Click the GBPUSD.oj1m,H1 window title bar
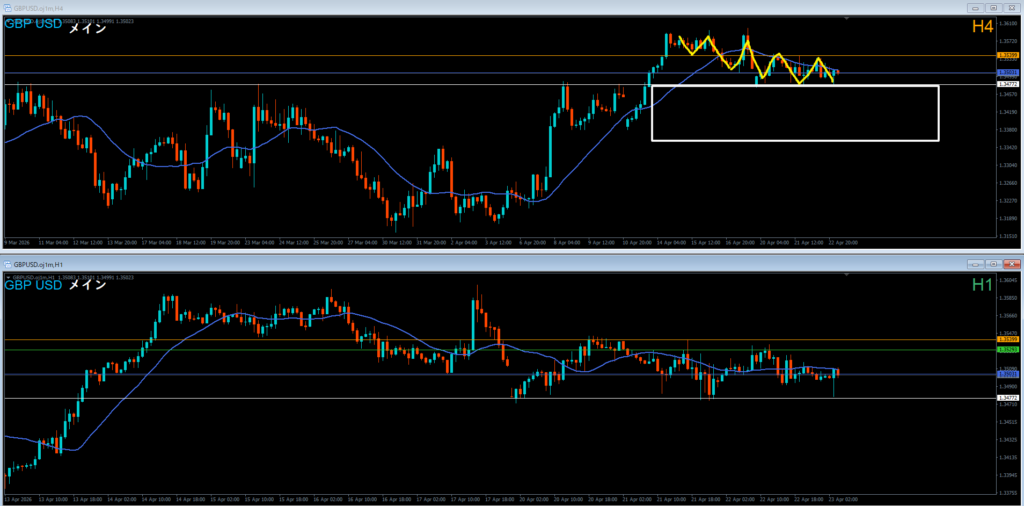Image resolution: width=1024 pixels, height=506 pixels. pyautogui.click(x=400, y=264)
